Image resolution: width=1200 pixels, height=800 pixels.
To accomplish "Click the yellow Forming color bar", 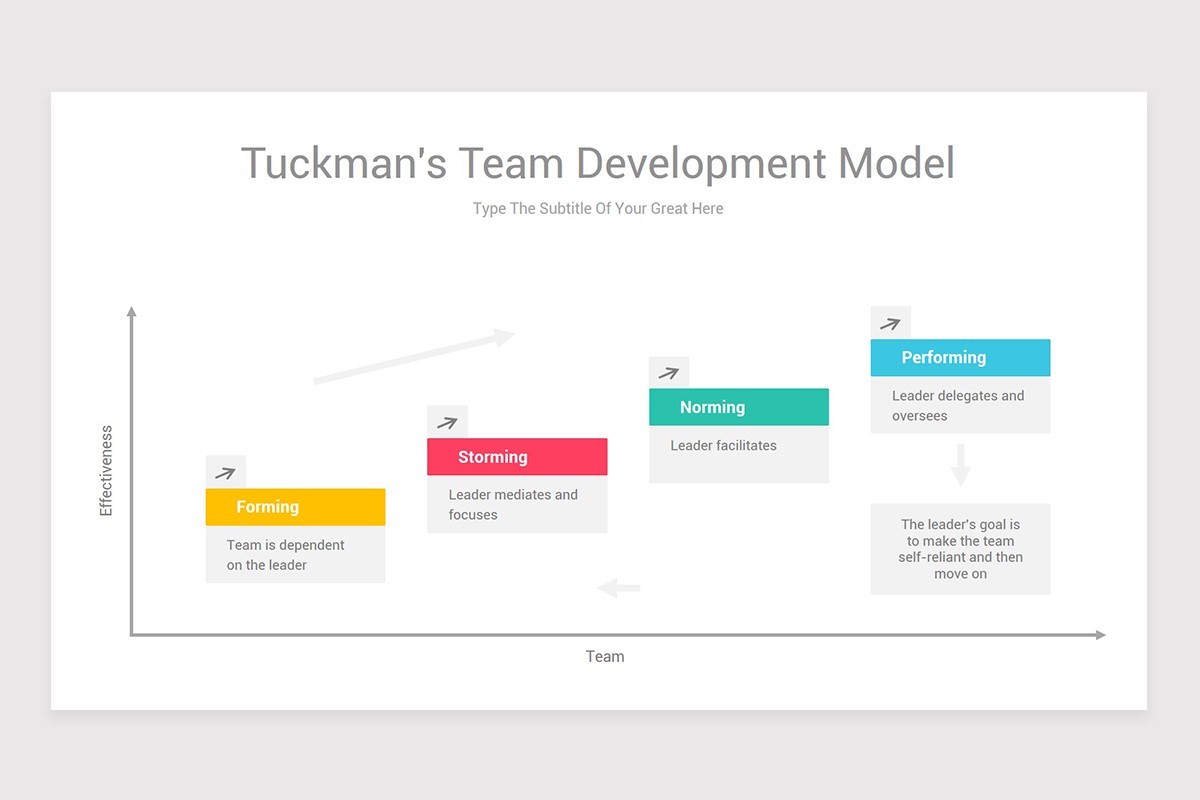I will tap(295, 507).
